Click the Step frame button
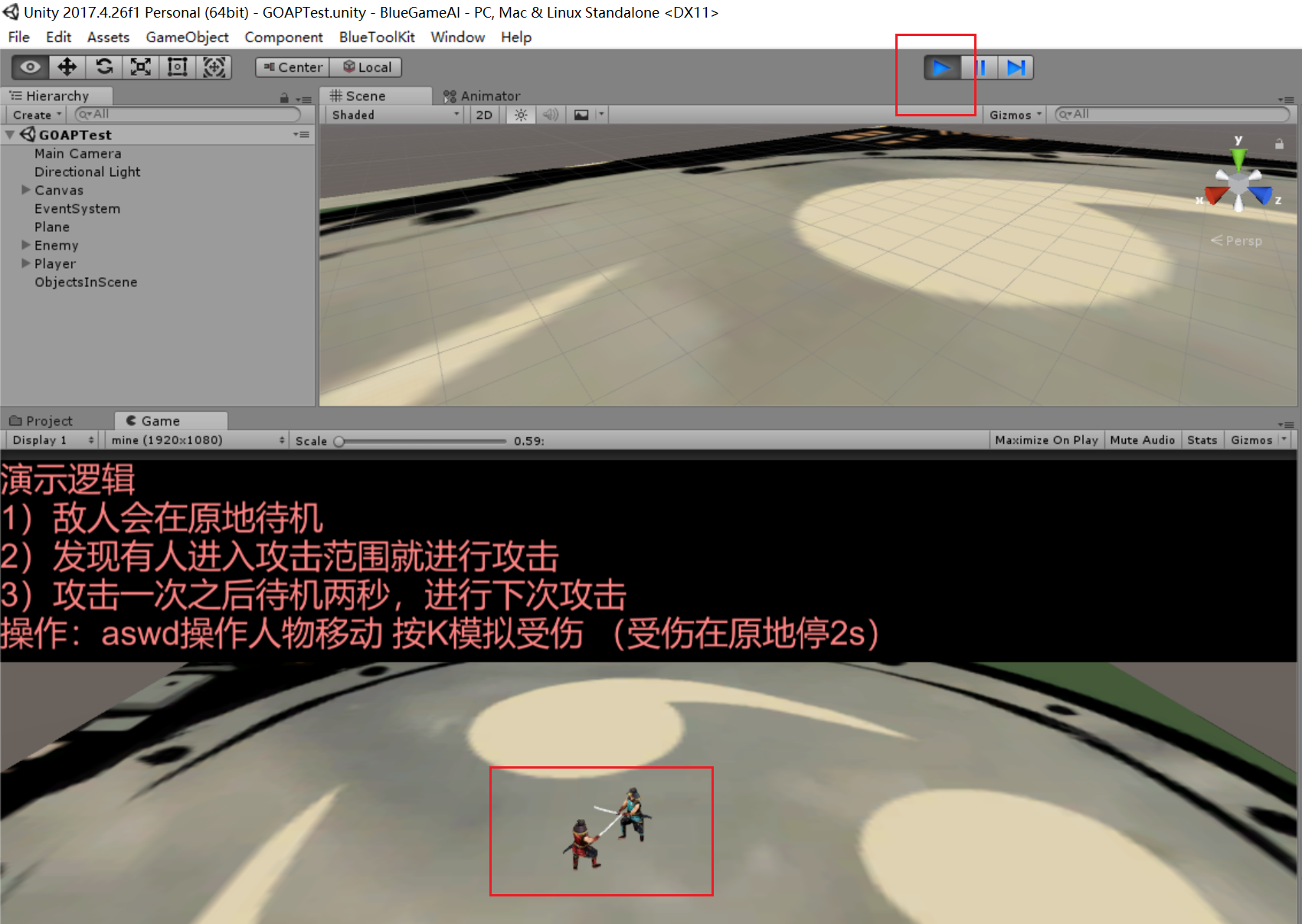This screenshot has height=924, width=1302. point(1016,68)
